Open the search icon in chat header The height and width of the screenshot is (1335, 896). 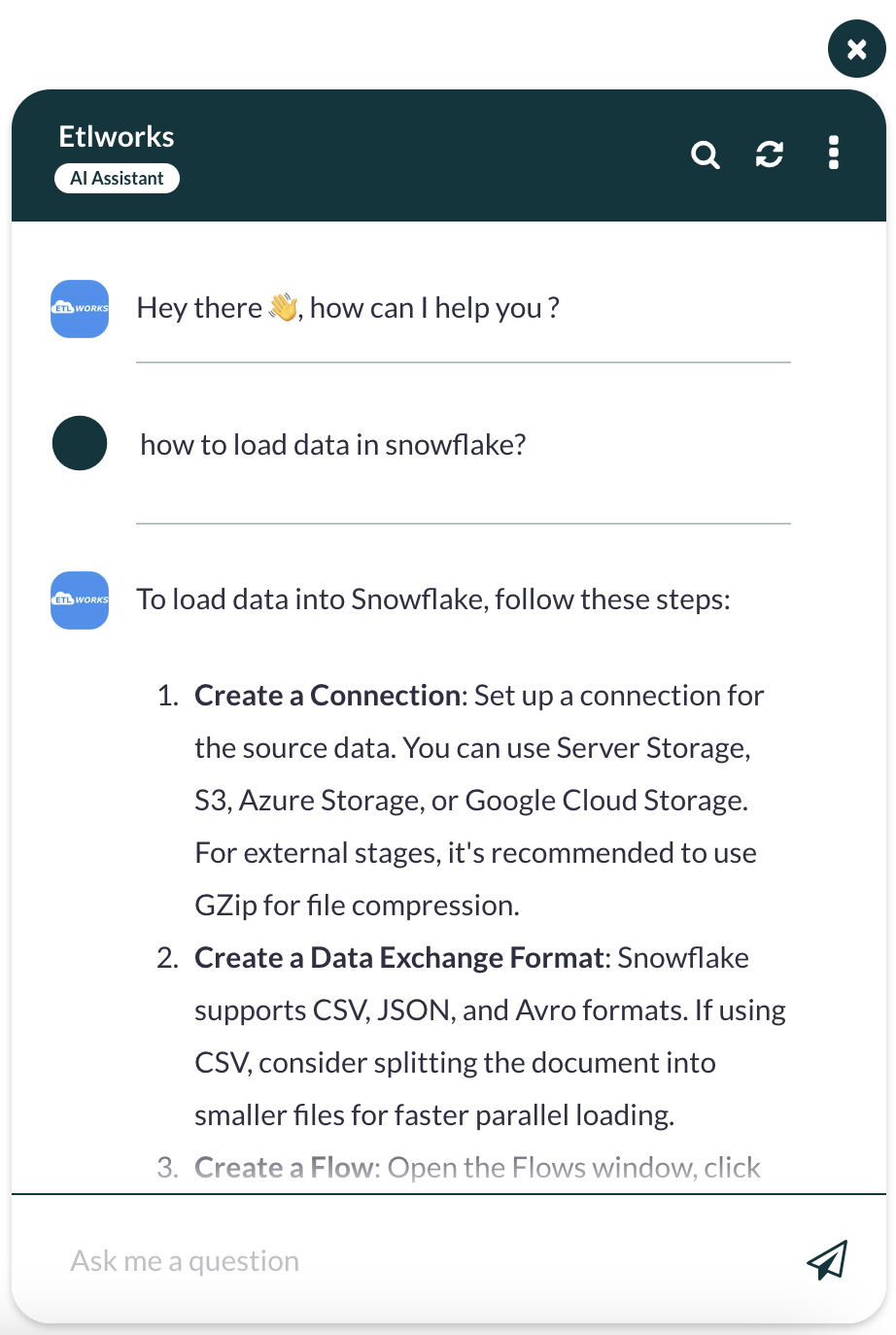tap(706, 154)
